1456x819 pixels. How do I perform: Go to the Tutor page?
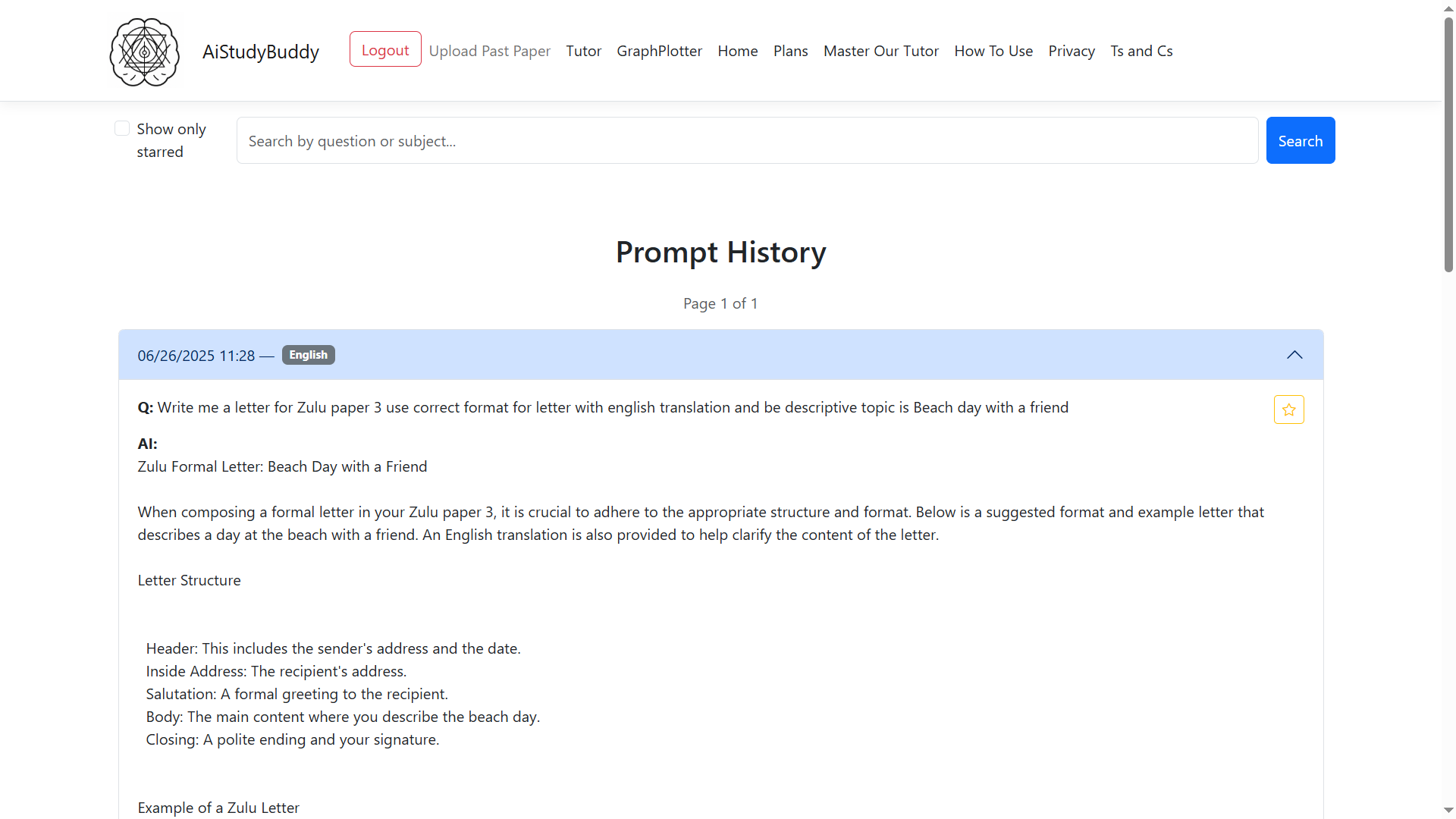point(583,51)
